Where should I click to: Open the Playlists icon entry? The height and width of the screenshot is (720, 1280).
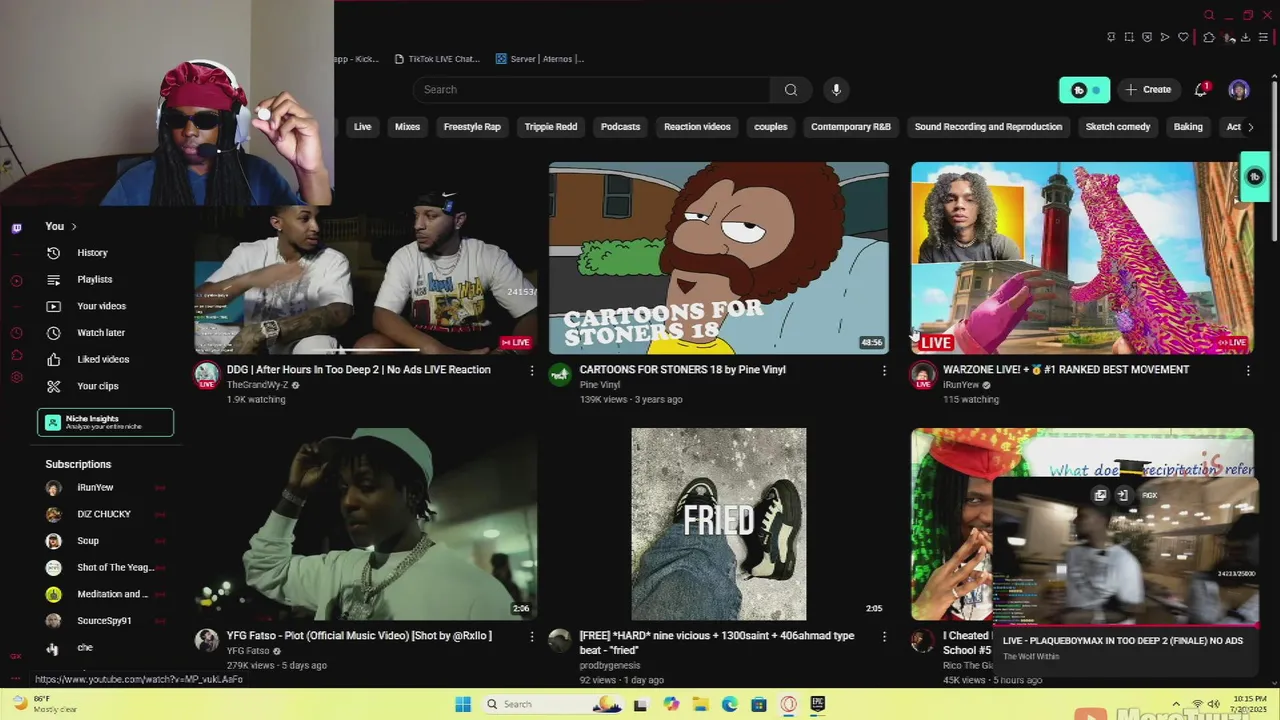pos(54,280)
